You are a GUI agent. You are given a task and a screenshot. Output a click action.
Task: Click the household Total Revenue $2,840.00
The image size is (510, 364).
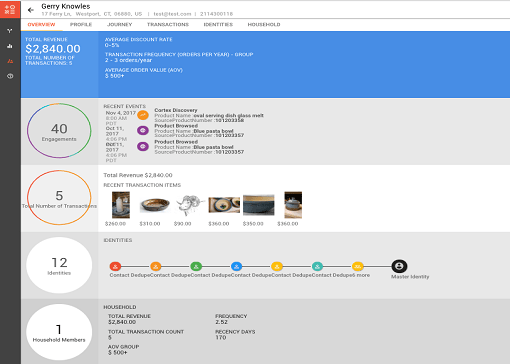click(122, 322)
